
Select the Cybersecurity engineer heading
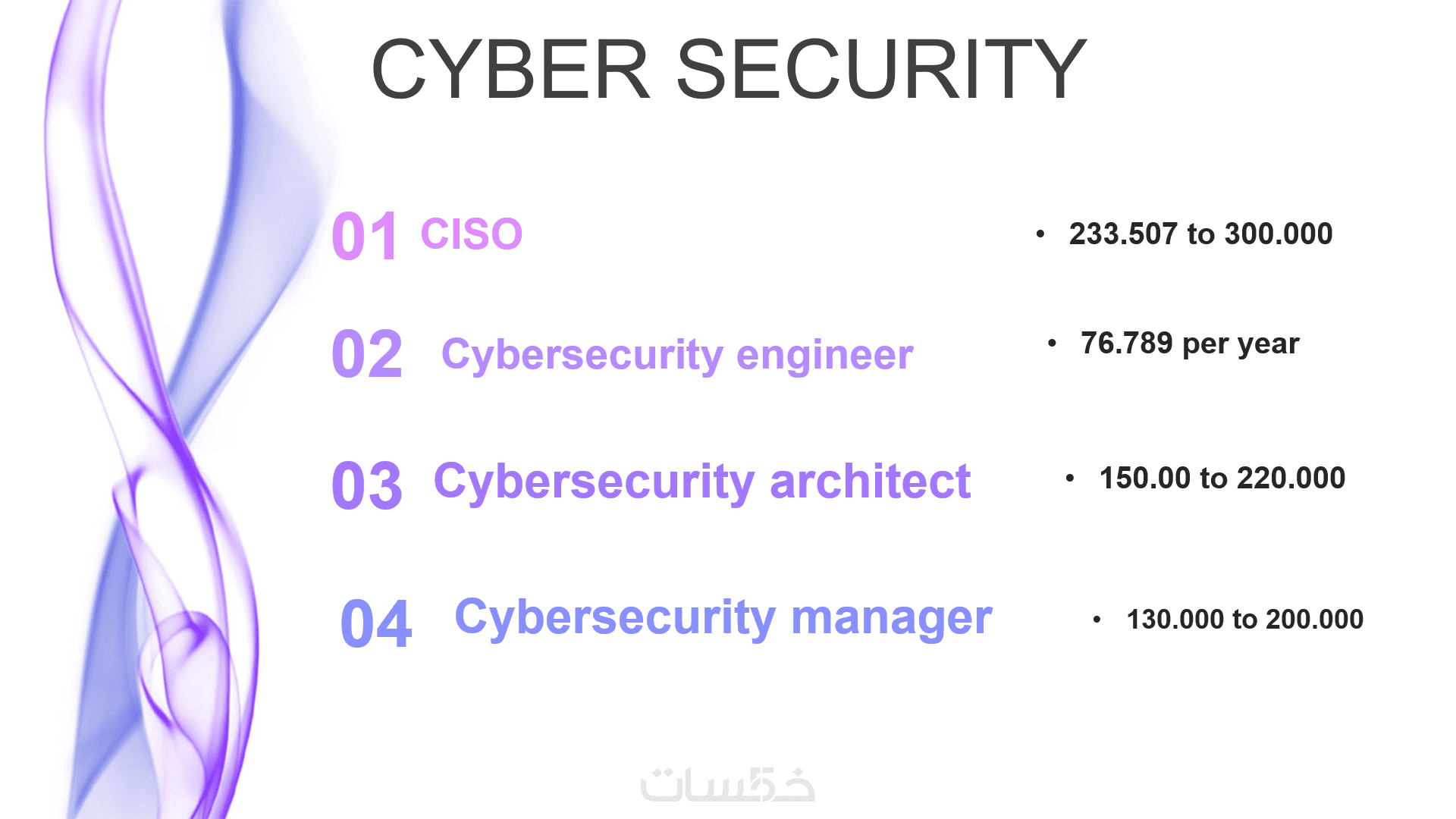tap(677, 355)
